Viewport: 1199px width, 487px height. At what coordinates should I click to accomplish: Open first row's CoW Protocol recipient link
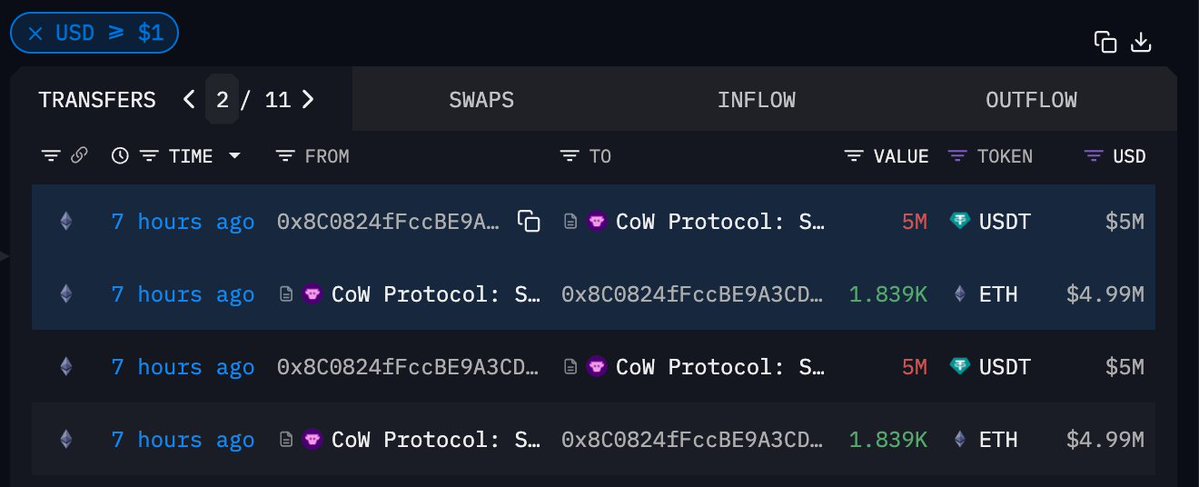click(720, 222)
